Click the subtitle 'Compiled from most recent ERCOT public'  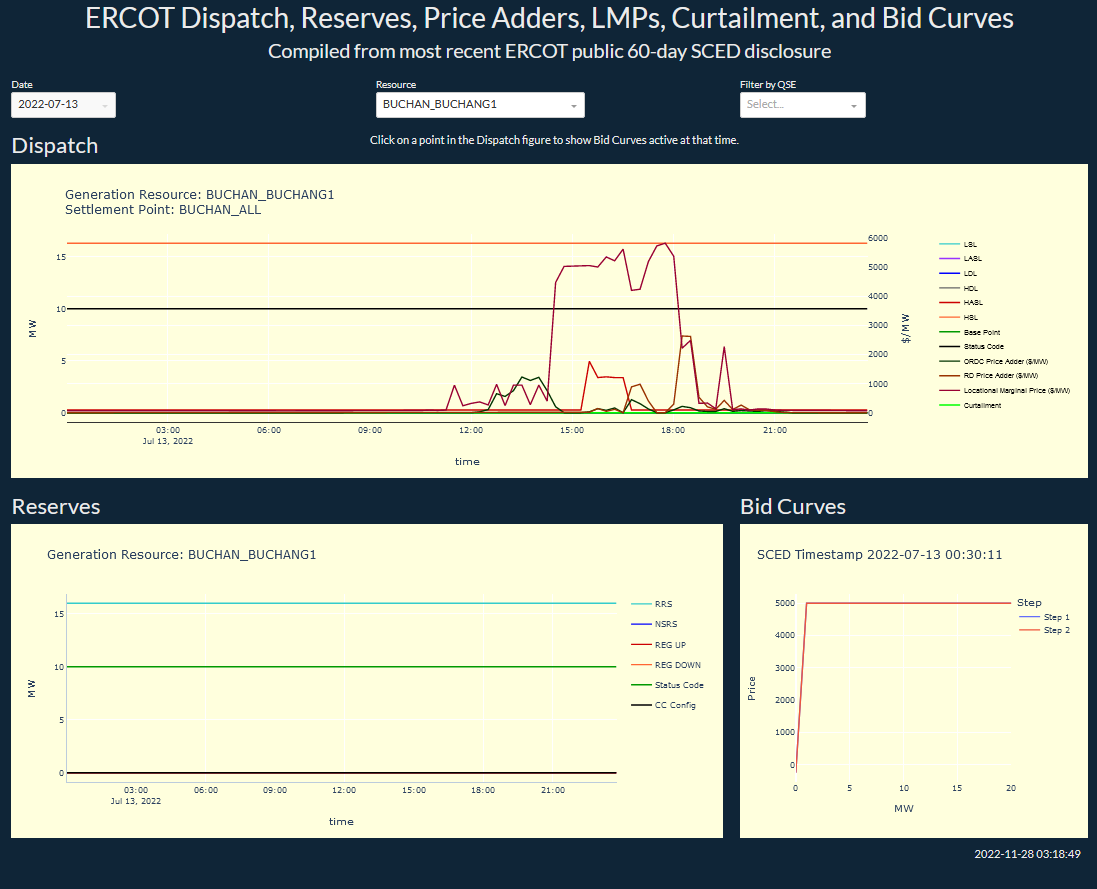pyautogui.click(x=549, y=52)
